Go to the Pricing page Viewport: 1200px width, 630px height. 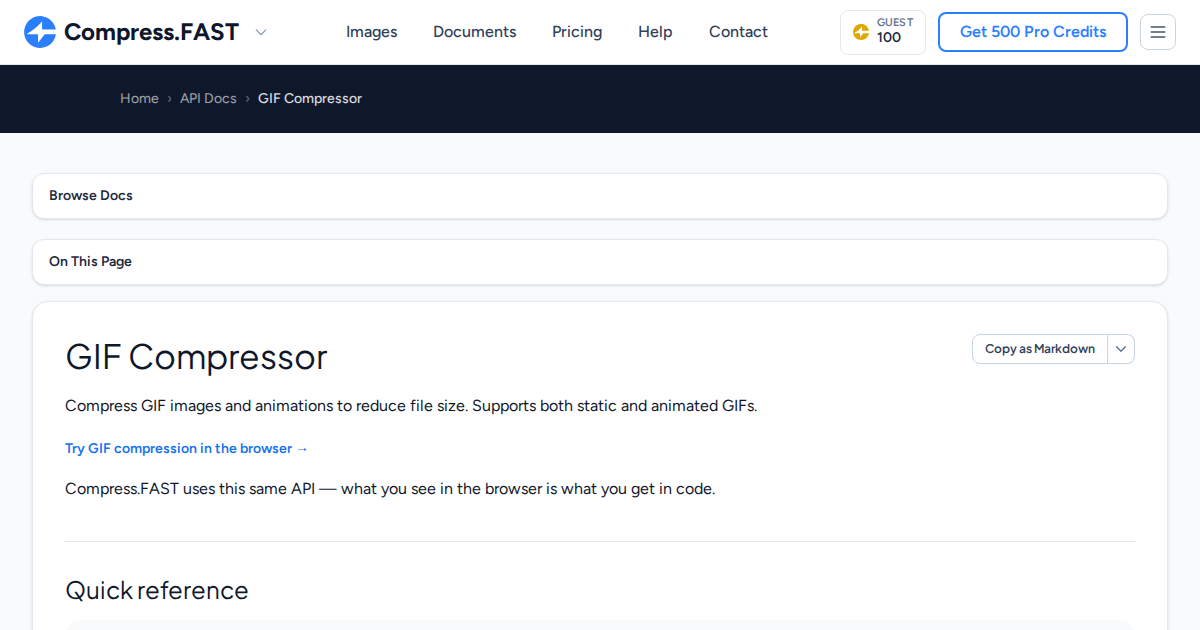point(577,32)
